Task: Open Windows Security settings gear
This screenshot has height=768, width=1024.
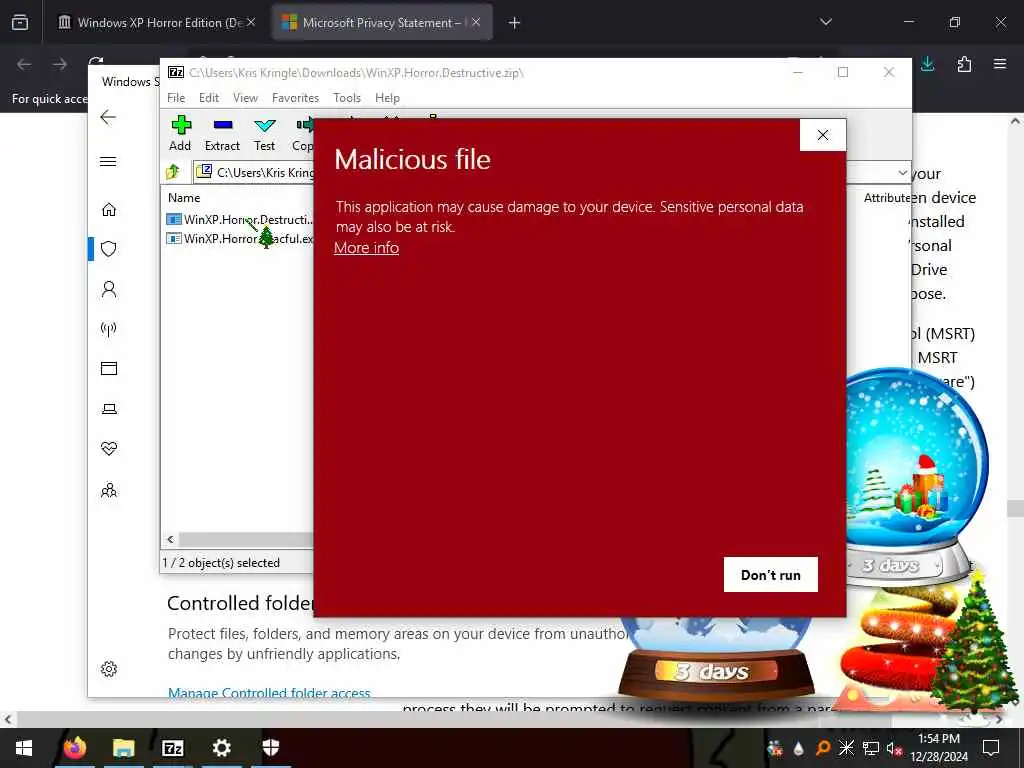Action: click(109, 669)
